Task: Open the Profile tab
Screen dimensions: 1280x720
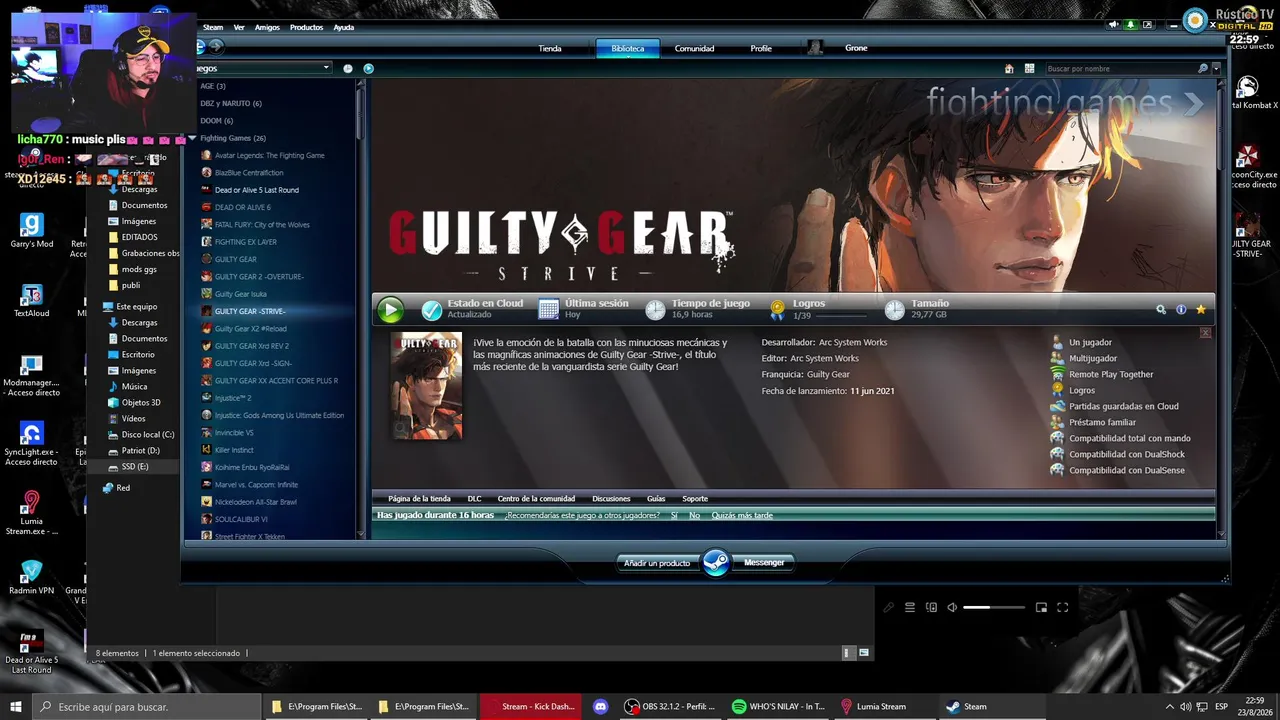Action: [x=761, y=48]
